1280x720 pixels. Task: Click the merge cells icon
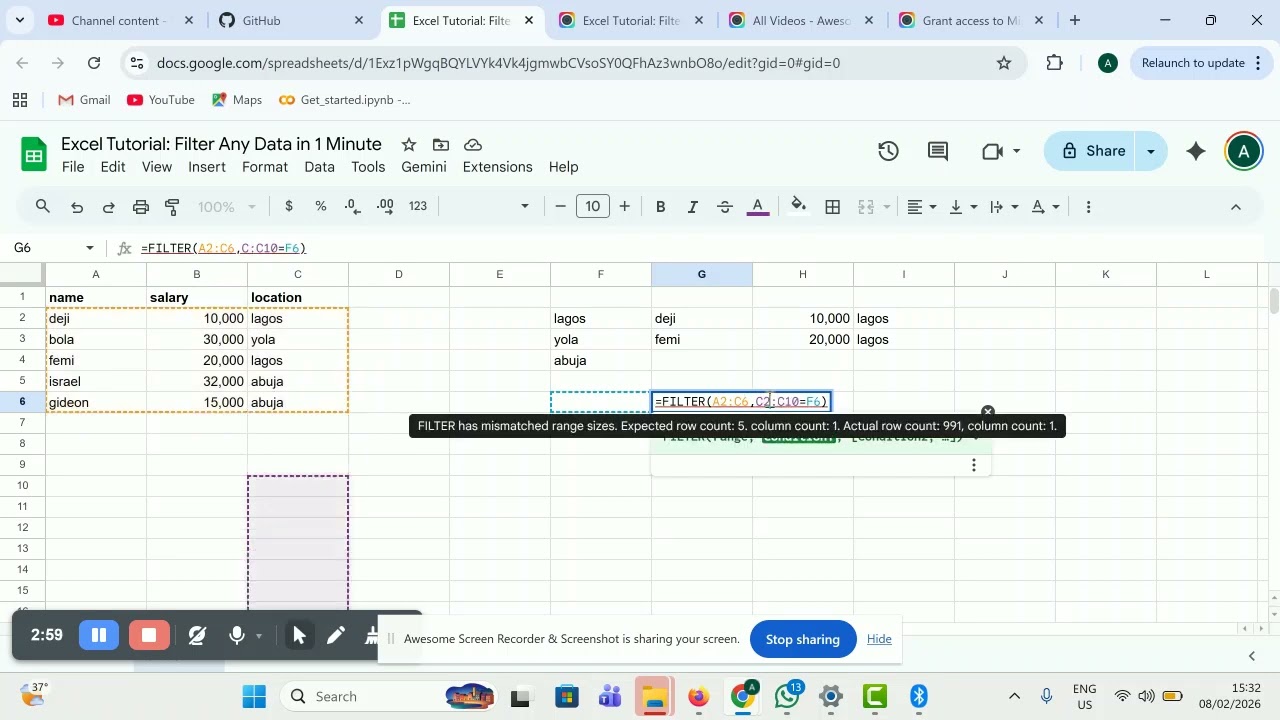click(x=866, y=207)
